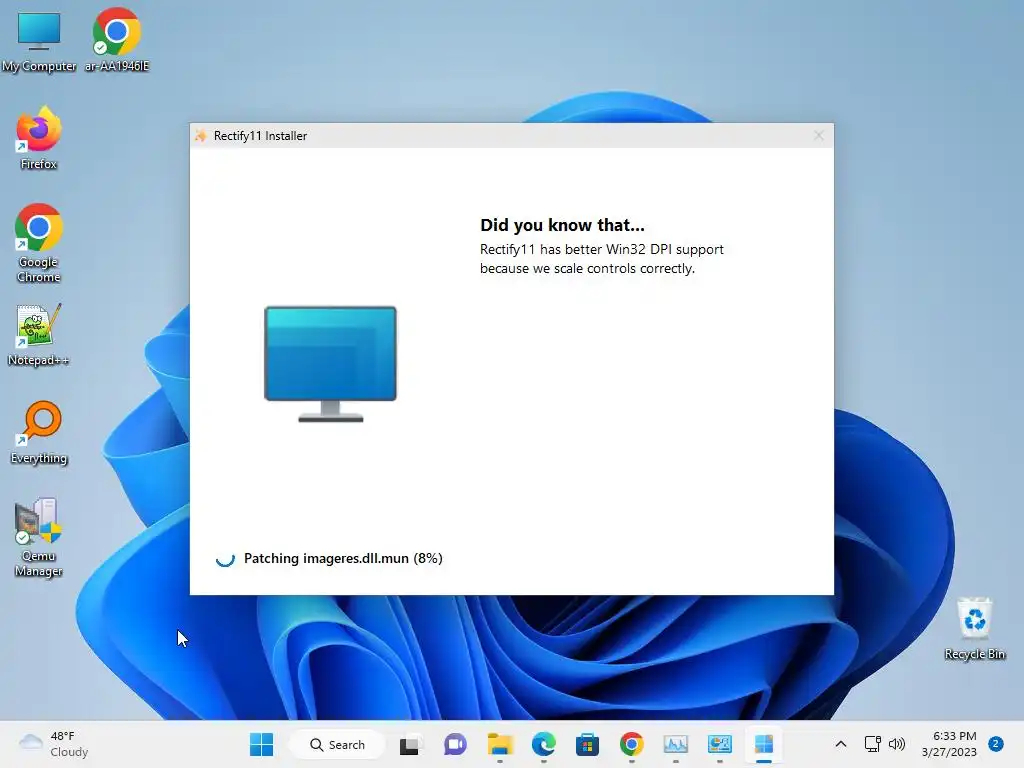Open the weather widget showing 48°F Cloudy
Screen dimensions: 1024x768
pos(54,744)
